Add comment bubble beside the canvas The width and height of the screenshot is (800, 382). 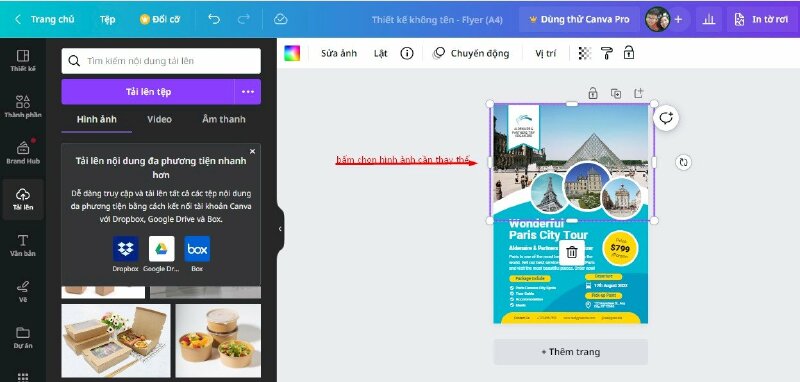(x=666, y=118)
